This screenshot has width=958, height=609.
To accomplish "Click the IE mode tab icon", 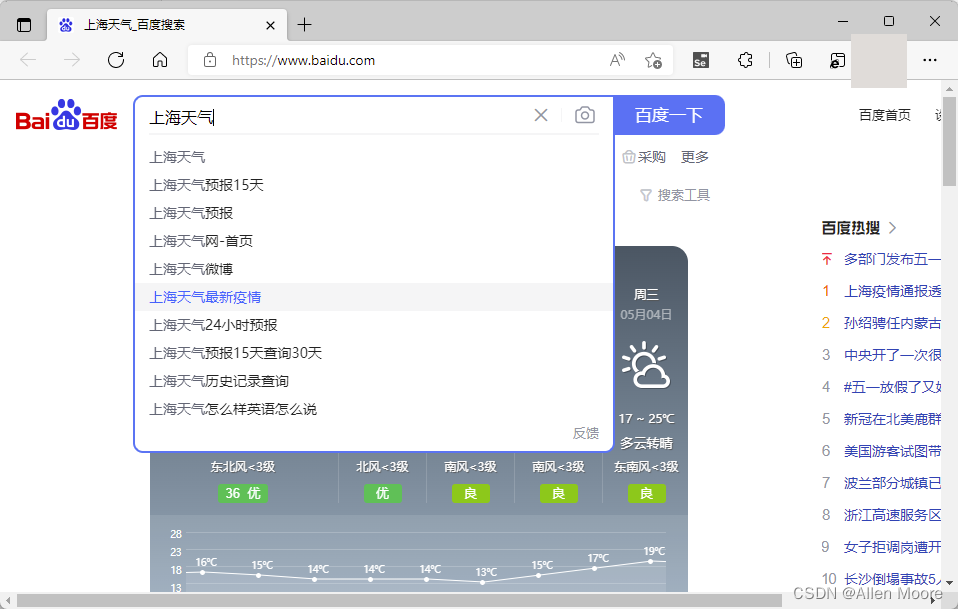I will (837, 60).
